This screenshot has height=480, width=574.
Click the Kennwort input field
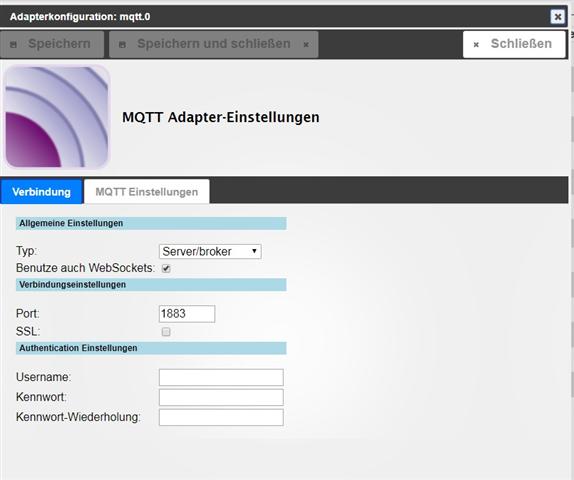(x=221, y=397)
